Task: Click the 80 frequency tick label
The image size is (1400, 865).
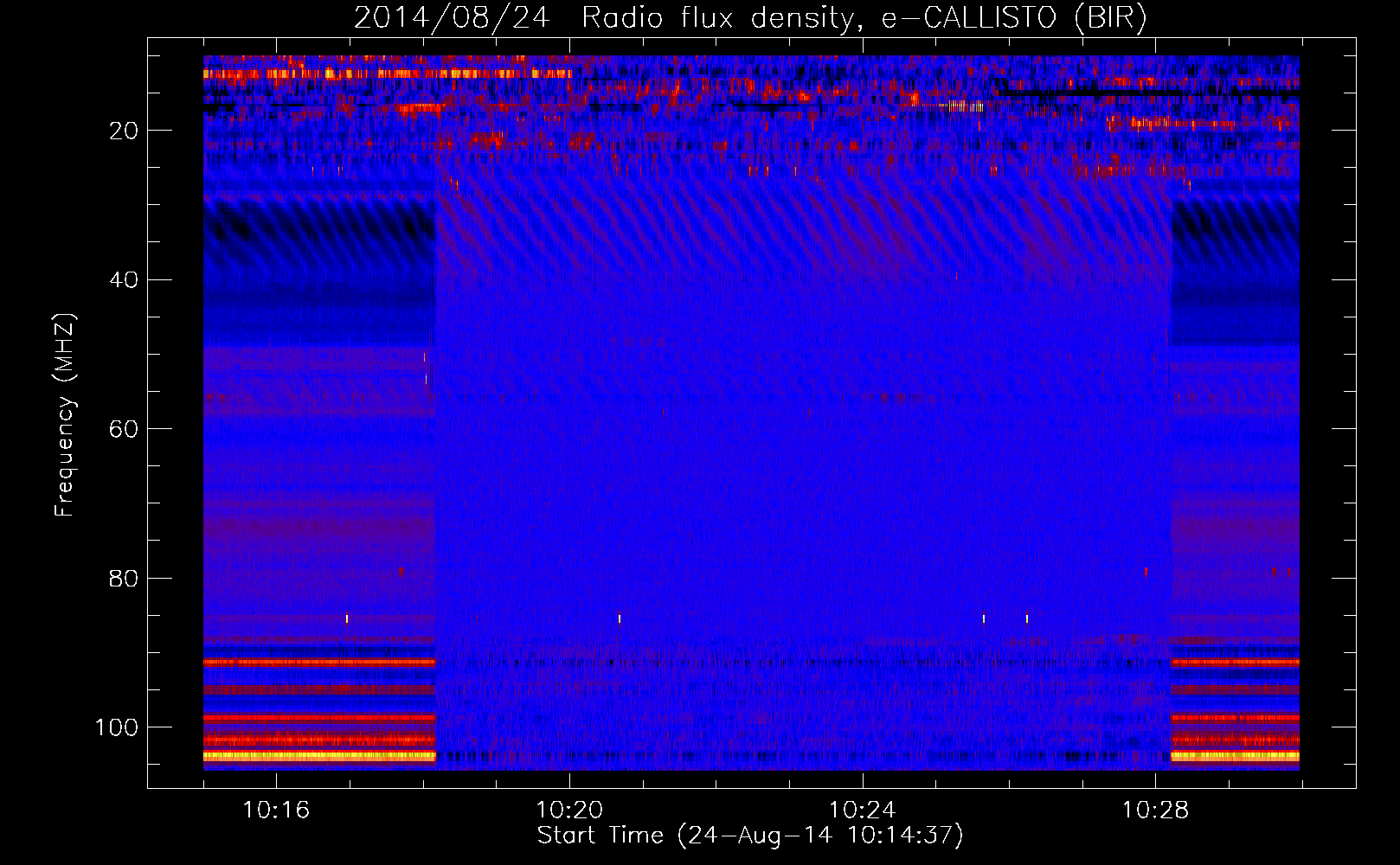Action: coord(124,579)
